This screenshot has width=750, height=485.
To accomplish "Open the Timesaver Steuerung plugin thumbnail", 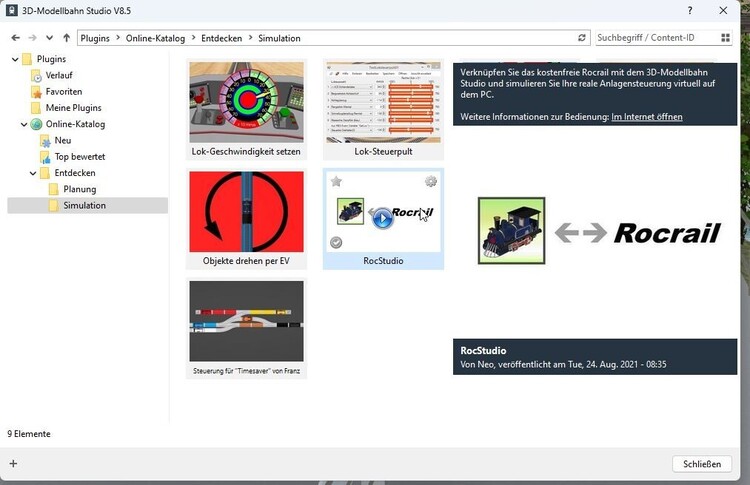I will click(246, 321).
